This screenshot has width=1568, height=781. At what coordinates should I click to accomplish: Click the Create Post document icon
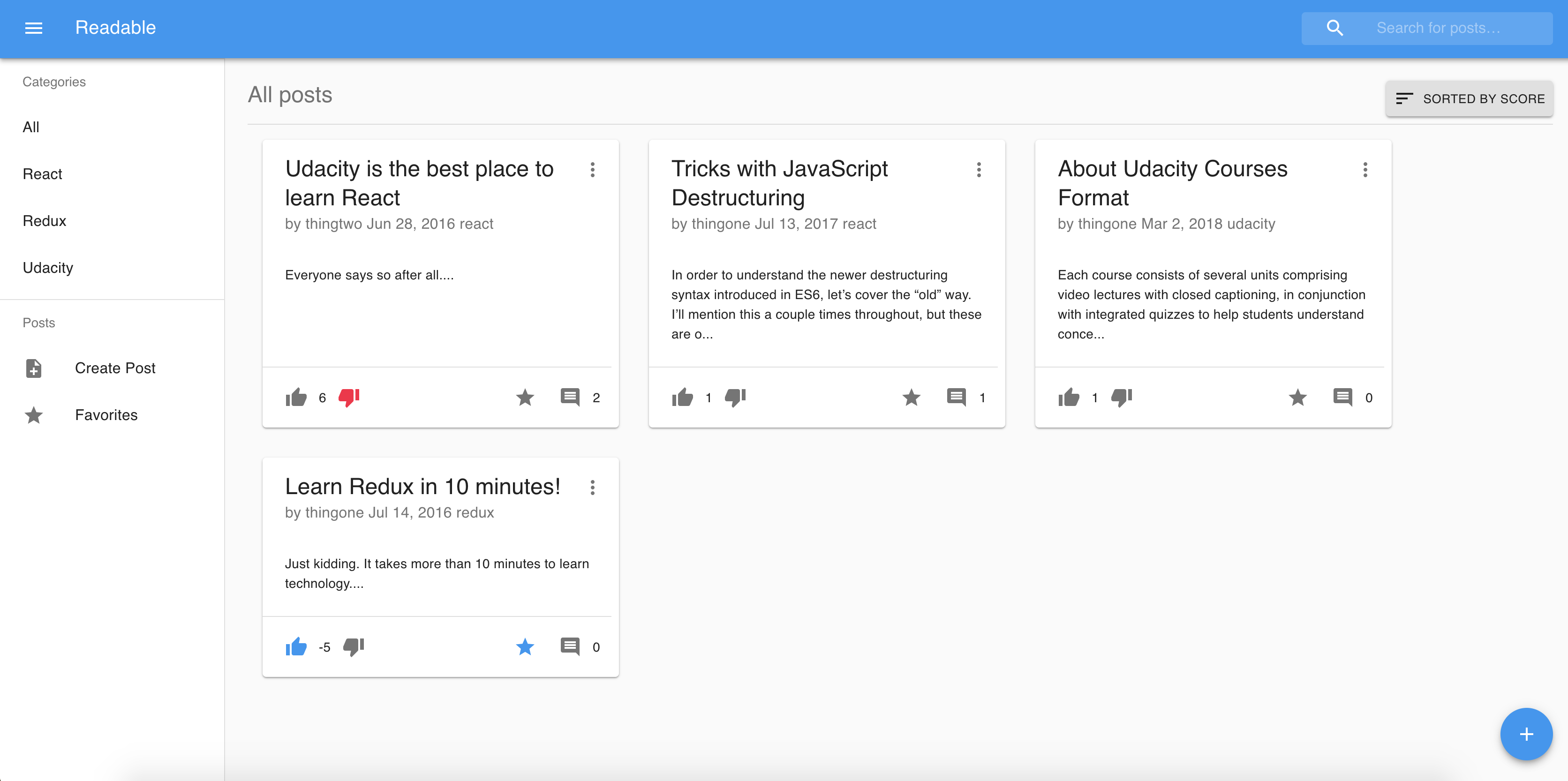tap(34, 368)
